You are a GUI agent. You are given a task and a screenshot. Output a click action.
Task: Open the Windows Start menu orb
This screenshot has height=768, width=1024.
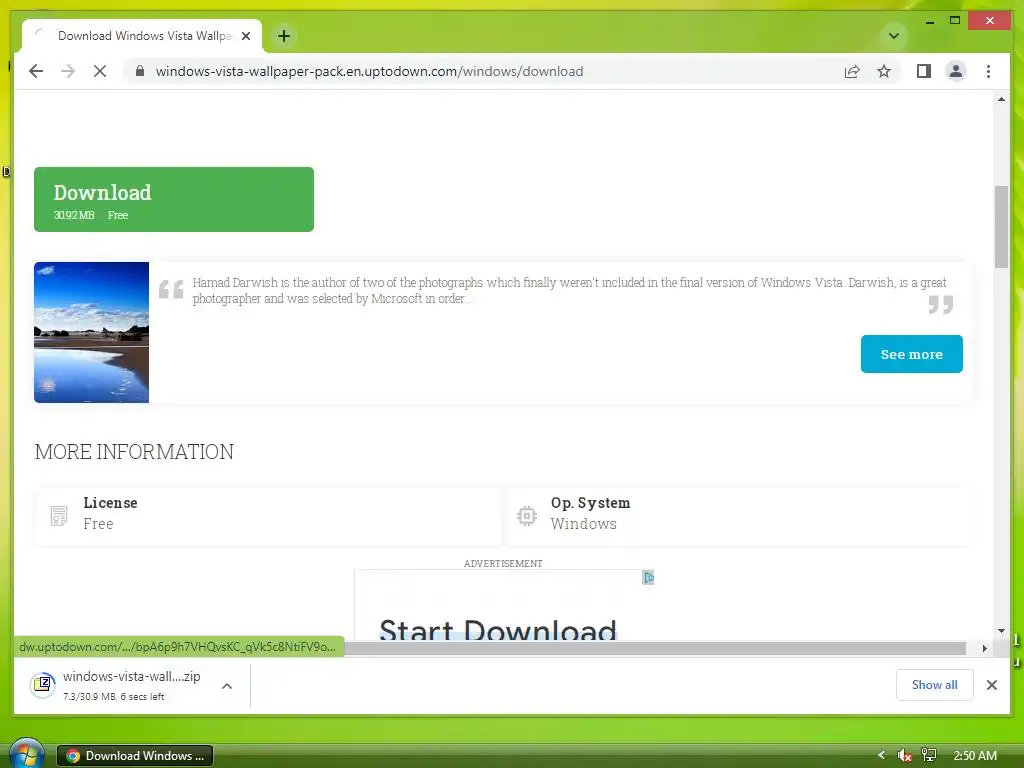[x=25, y=753]
